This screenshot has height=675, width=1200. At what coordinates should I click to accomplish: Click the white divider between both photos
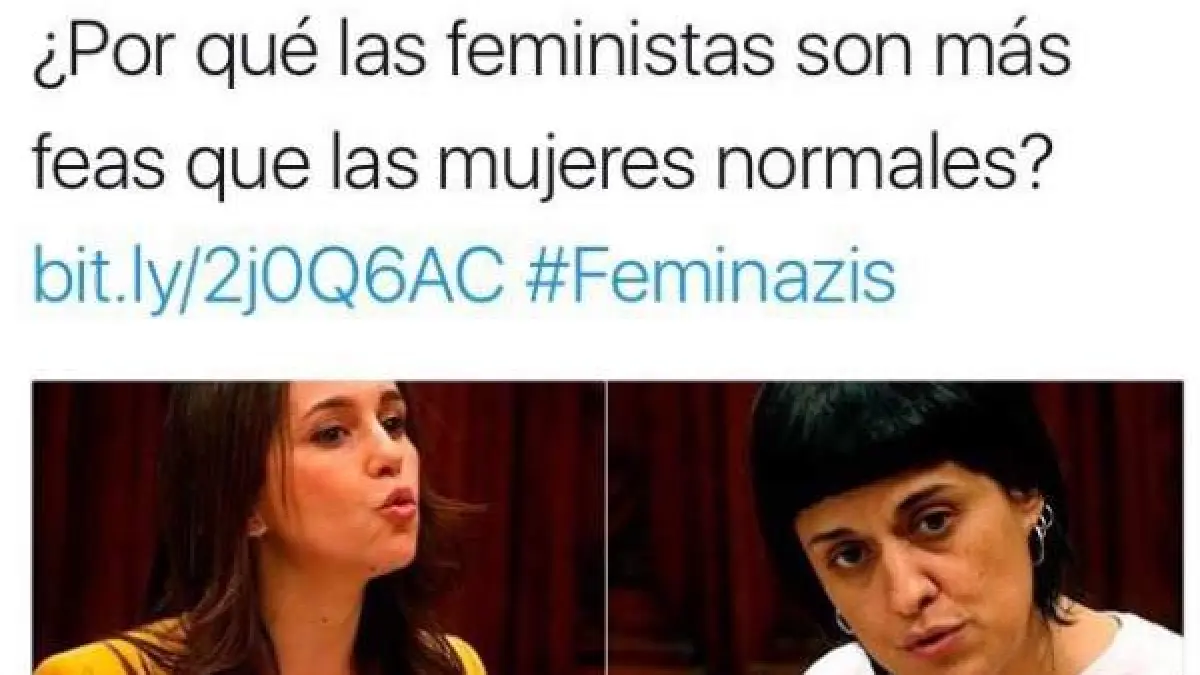click(606, 528)
